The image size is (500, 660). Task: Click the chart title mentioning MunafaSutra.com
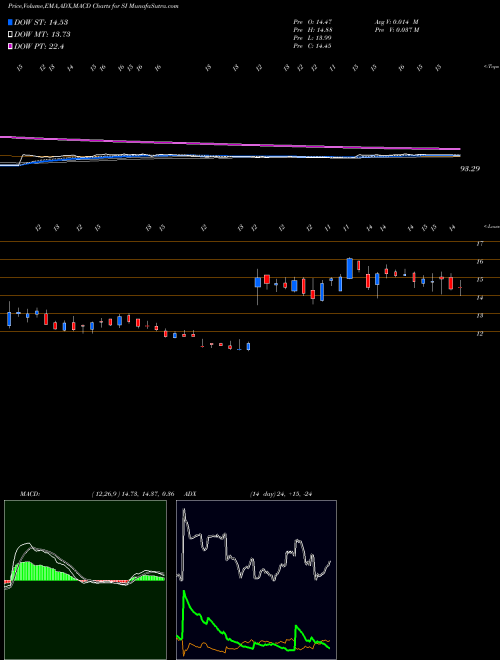click(93, 7)
